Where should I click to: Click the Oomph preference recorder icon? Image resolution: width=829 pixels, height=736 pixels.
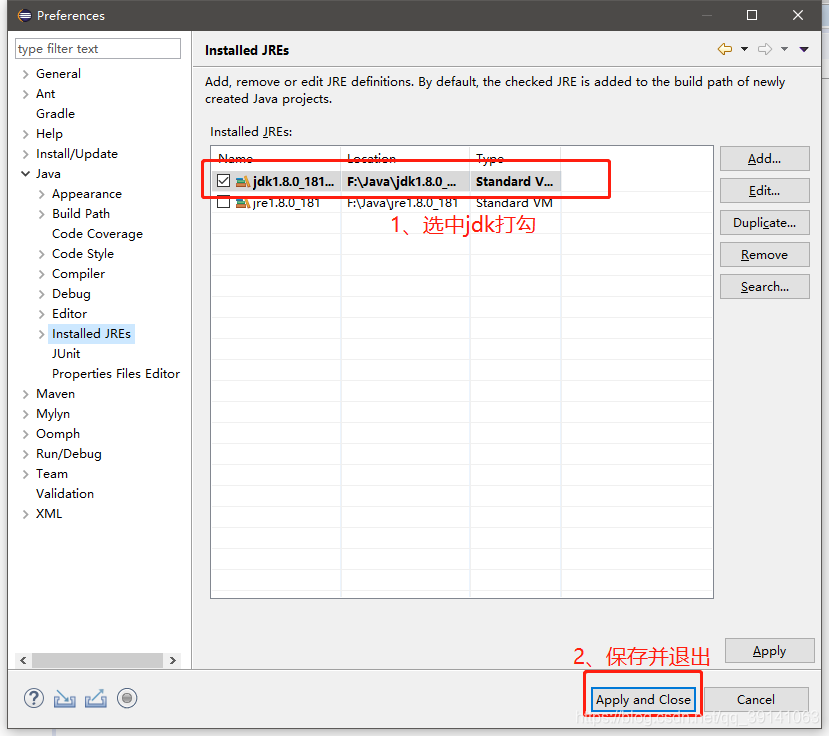[127, 698]
